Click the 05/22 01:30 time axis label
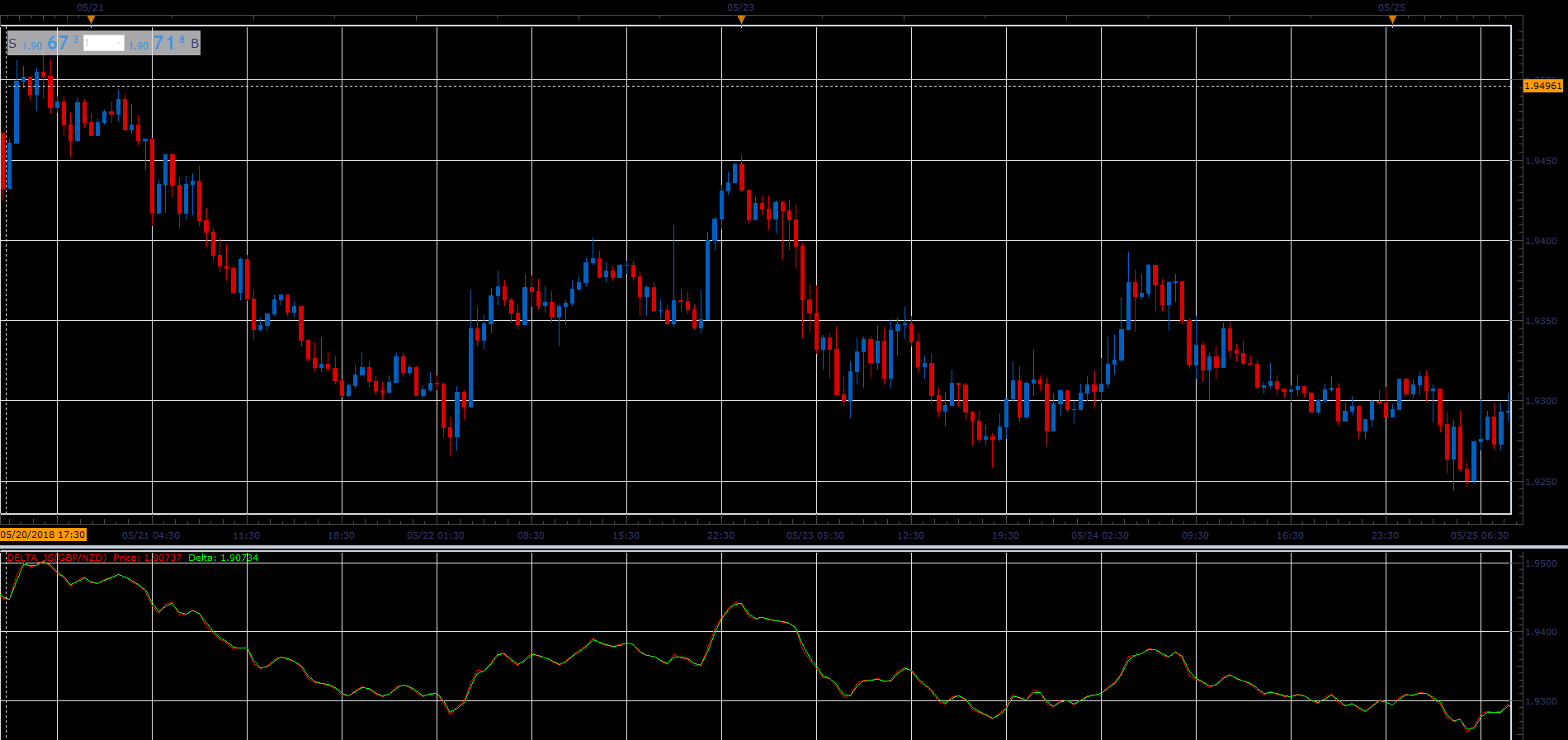Screen dimensions: 1568x740 pos(436,535)
